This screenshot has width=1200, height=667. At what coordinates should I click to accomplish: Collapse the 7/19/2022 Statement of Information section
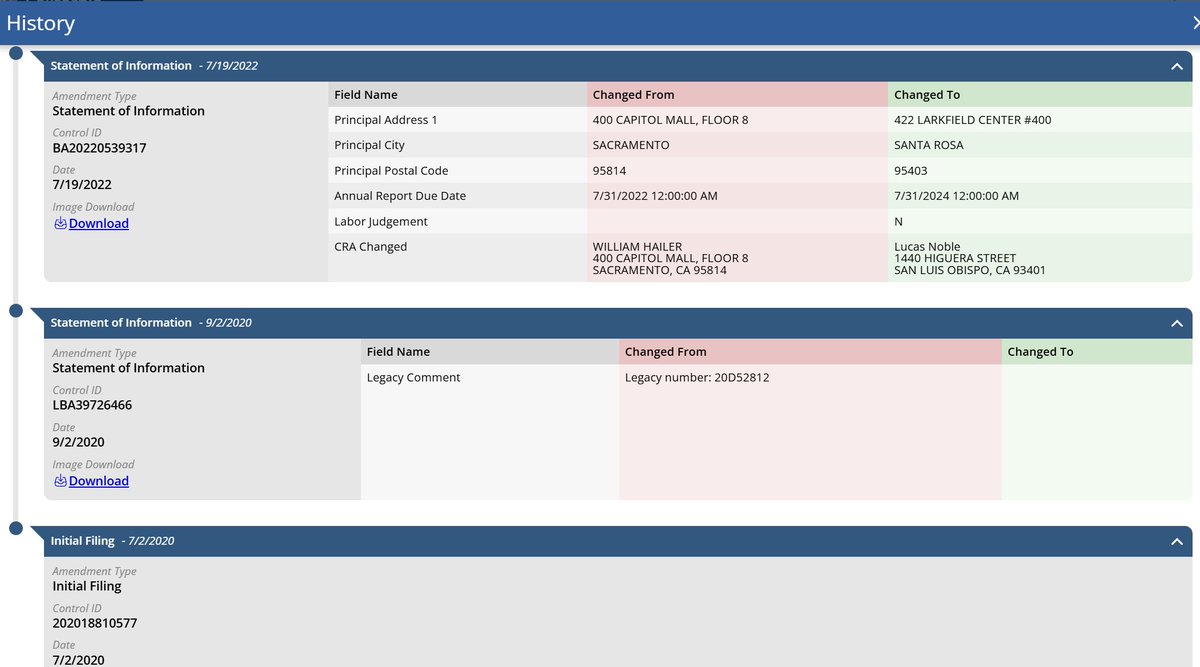pyautogui.click(x=1176, y=66)
